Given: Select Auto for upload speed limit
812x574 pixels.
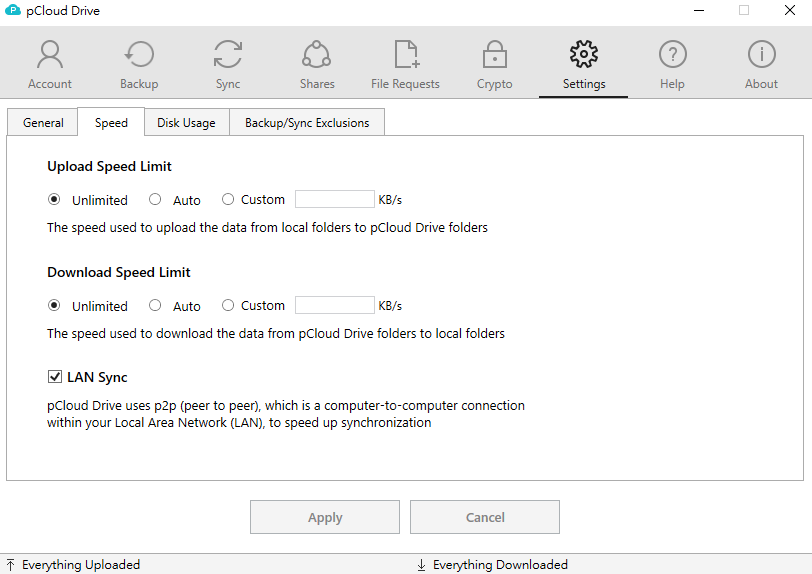Looking at the screenshot, I should point(155,199).
